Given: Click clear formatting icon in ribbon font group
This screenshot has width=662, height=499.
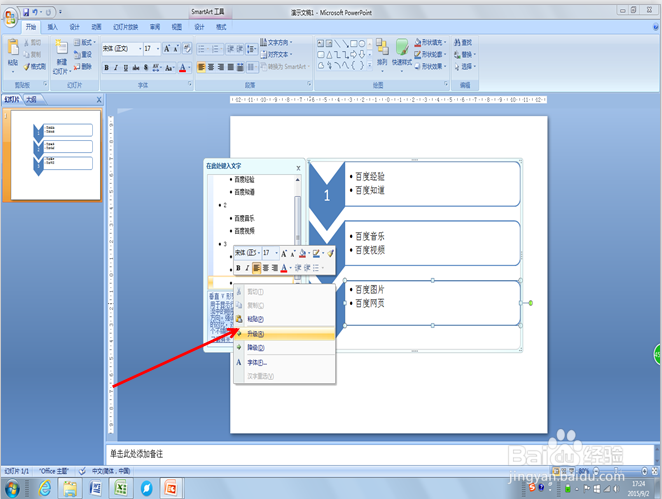Looking at the screenshot, I should (187, 49).
